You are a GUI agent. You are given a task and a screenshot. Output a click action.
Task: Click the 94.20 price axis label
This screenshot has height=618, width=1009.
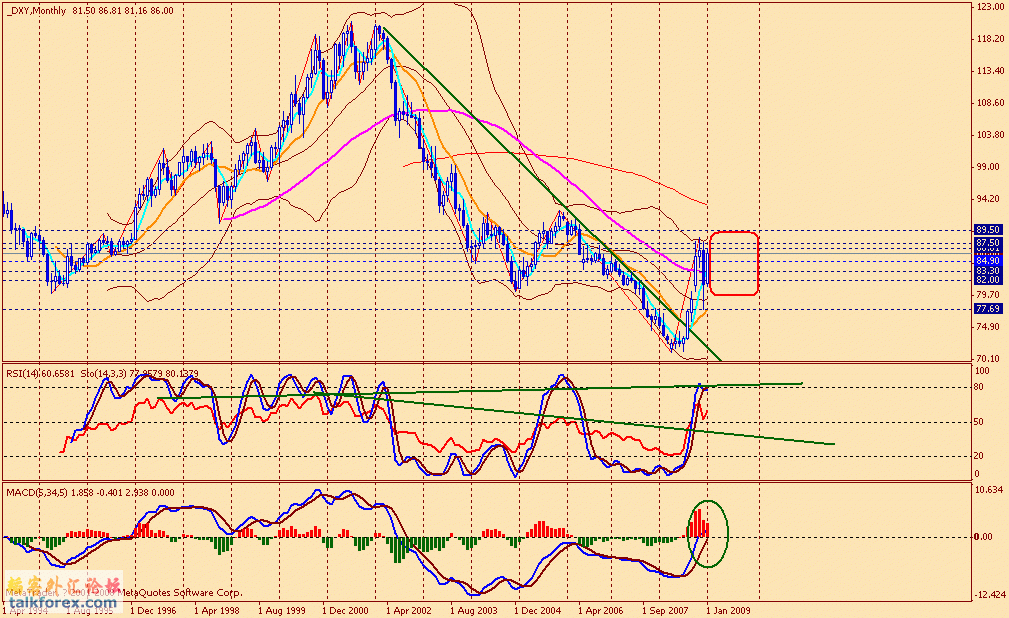[x=988, y=198]
